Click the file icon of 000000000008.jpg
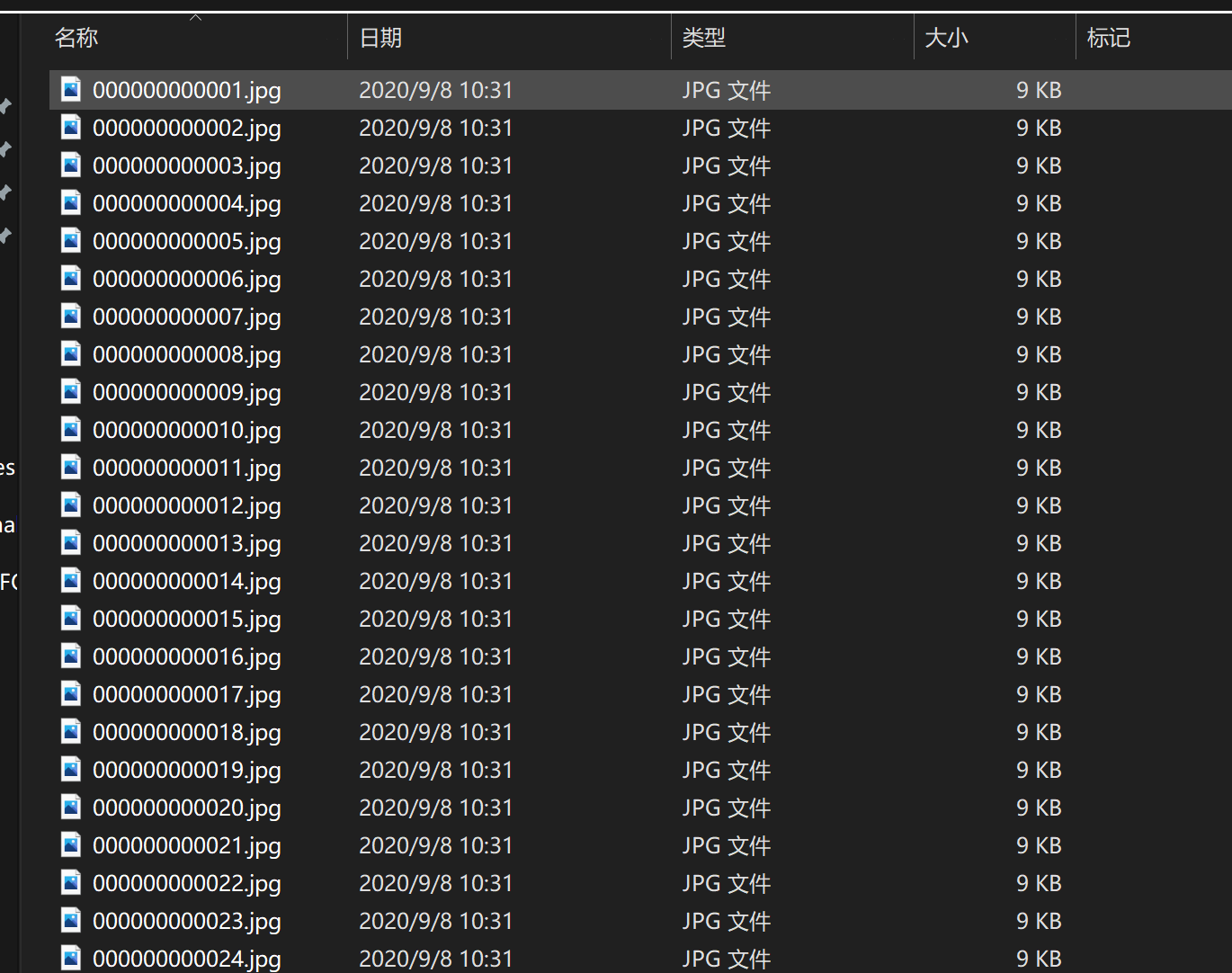This screenshot has height=973, width=1232. point(71,353)
